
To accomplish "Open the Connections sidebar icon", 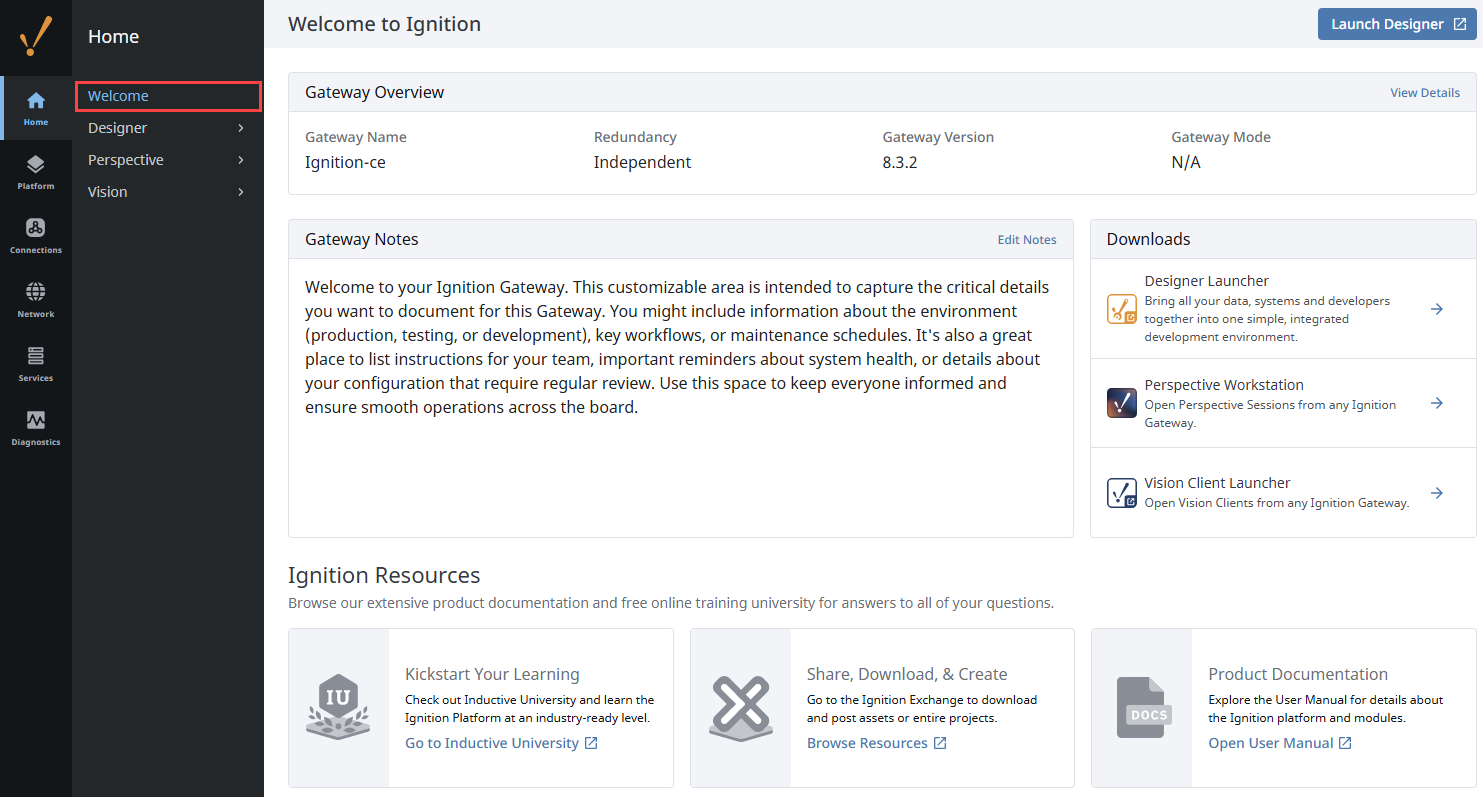I will click(x=36, y=235).
